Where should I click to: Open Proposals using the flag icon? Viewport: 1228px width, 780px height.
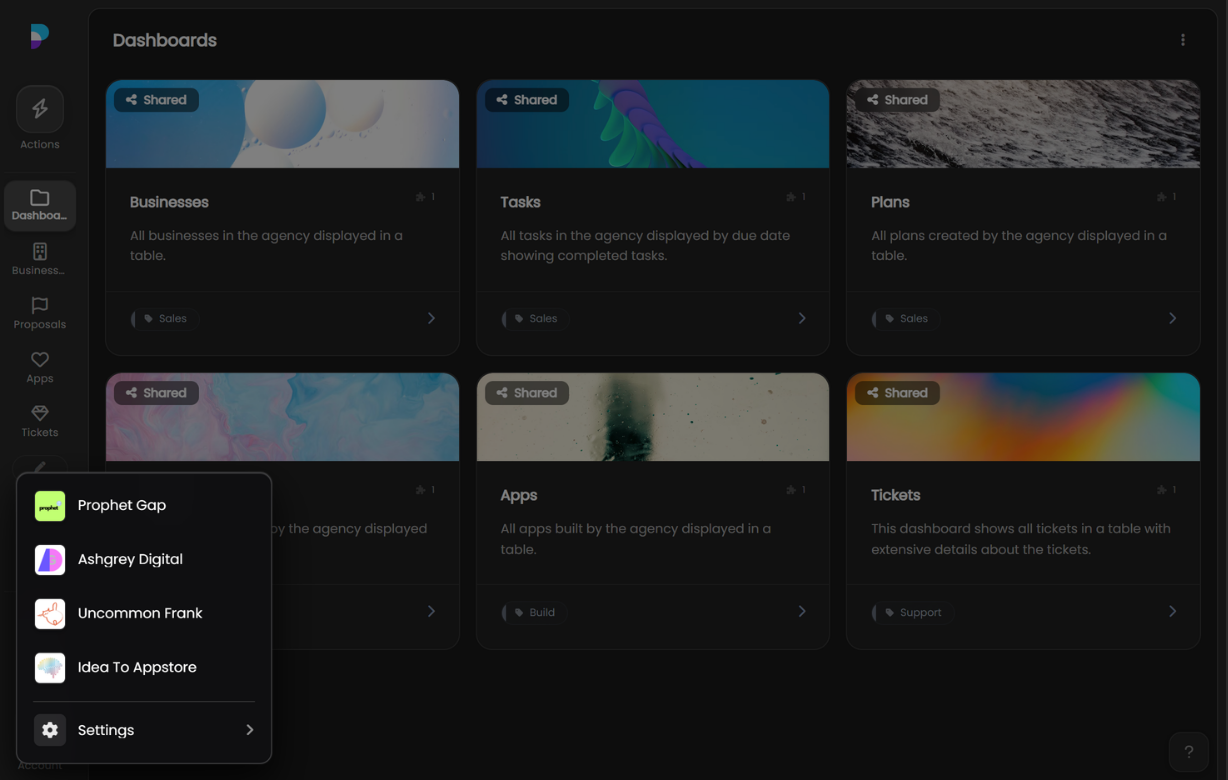coord(39,306)
